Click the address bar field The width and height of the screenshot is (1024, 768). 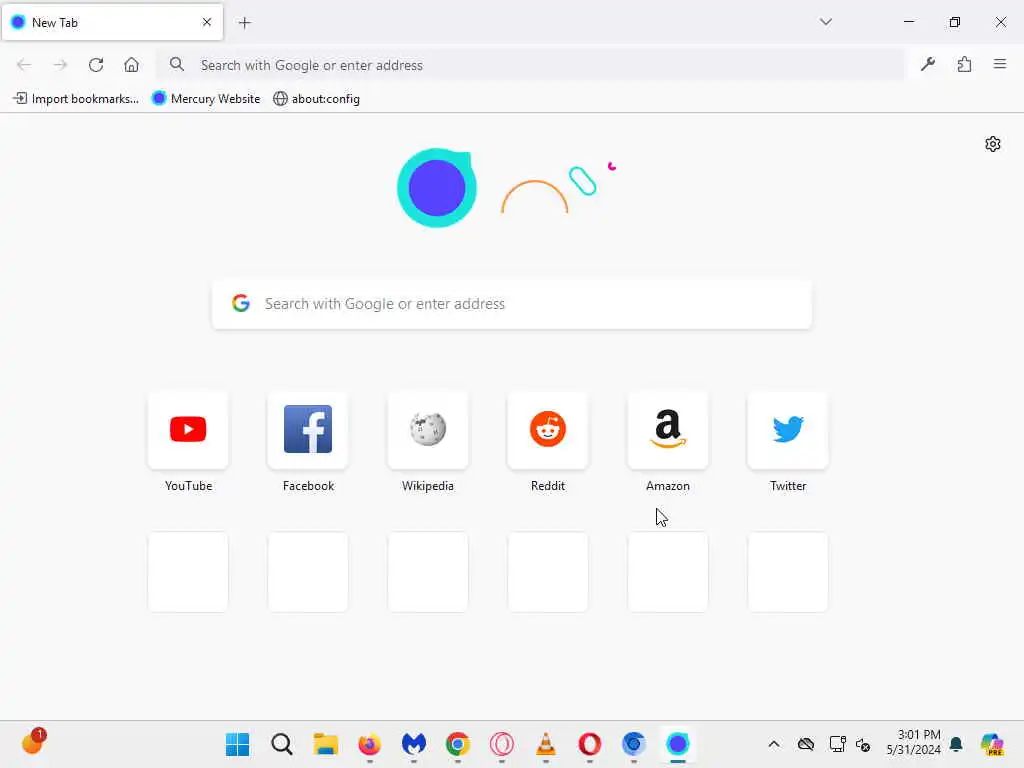coord(530,65)
